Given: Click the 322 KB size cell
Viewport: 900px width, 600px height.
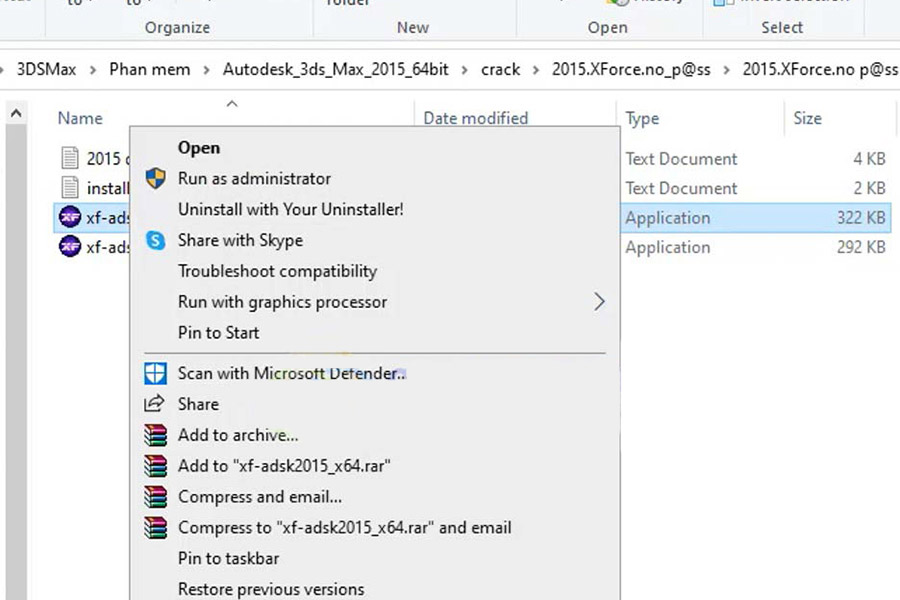Looking at the screenshot, I should coord(860,218).
